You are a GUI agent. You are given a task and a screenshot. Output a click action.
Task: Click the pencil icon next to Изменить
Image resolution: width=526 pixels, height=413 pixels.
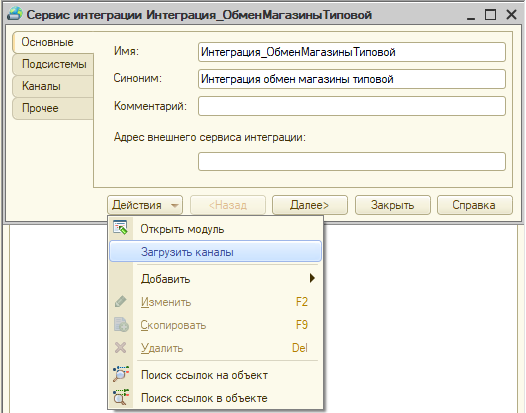click(120, 302)
